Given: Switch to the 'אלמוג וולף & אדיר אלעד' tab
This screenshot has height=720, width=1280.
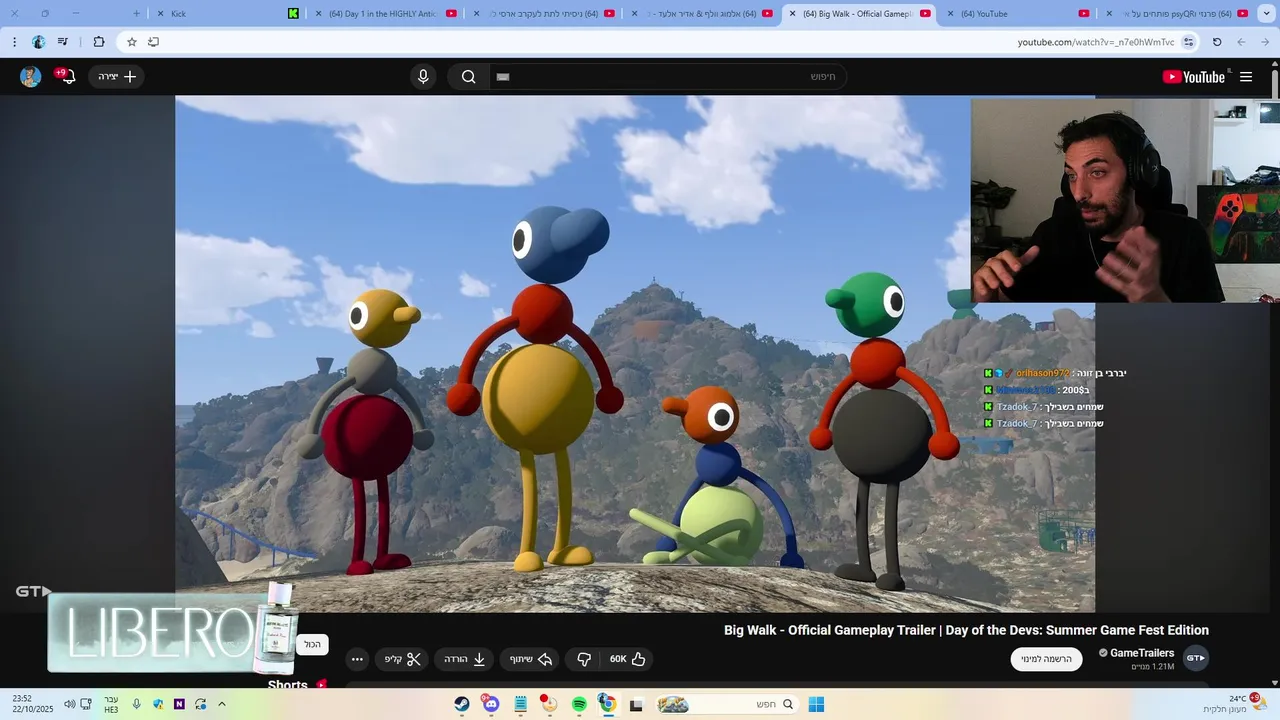Looking at the screenshot, I should point(700,14).
